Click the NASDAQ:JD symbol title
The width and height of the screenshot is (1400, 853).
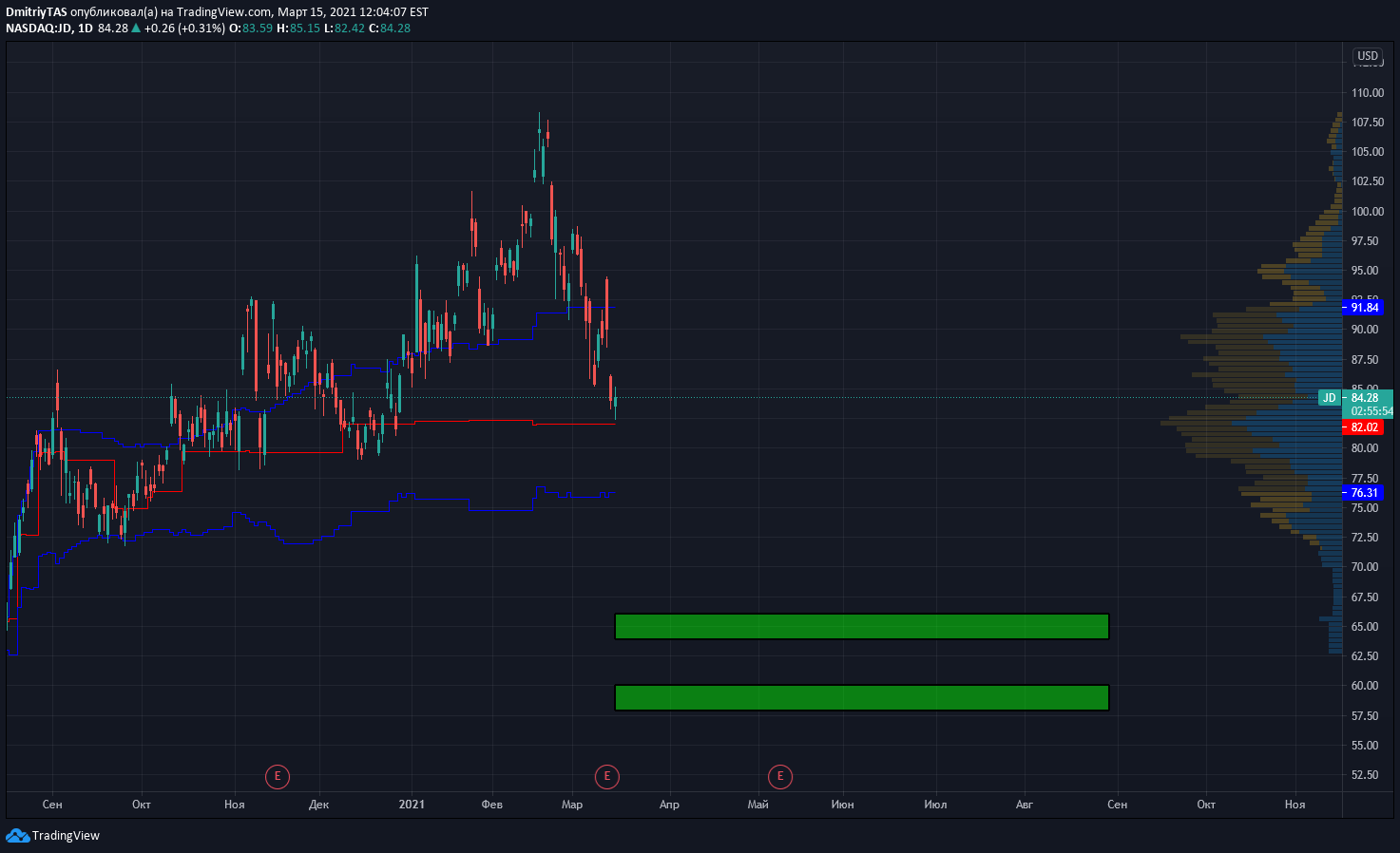(x=39, y=28)
